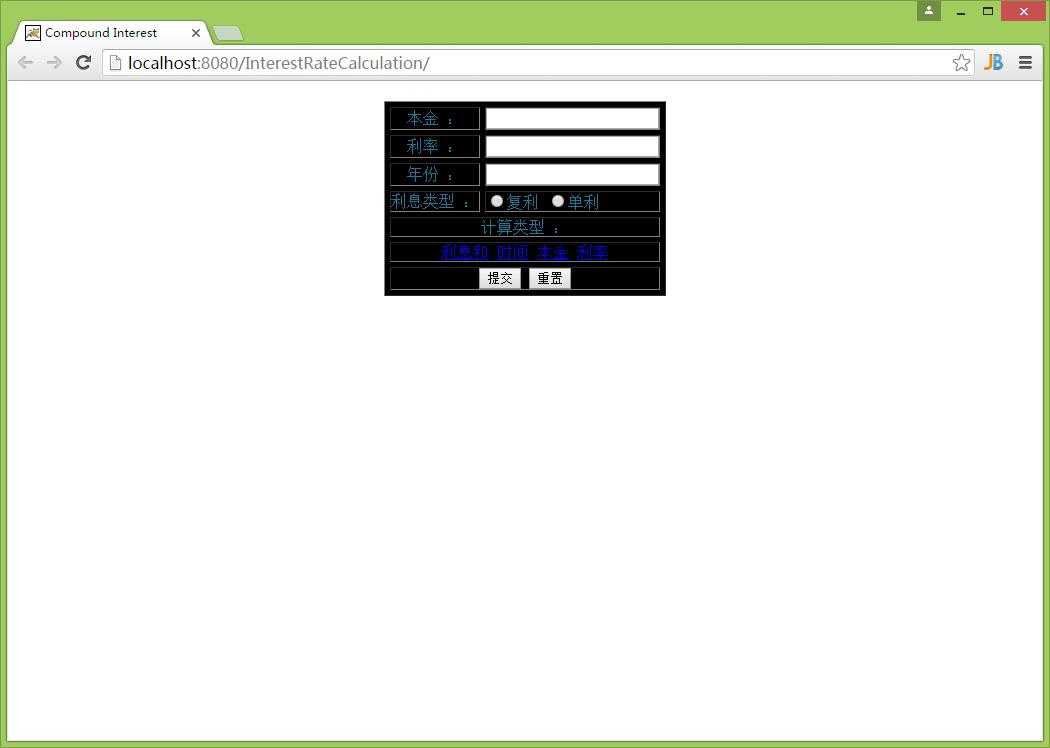Reload the page with refresh icon
This screenshot has height=748, width=1050.
(83, 63)
